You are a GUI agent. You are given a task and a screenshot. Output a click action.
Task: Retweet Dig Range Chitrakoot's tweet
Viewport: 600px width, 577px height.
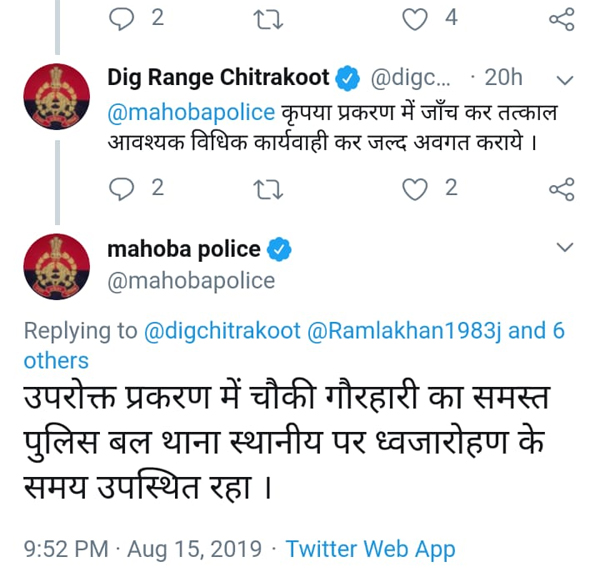(268, 189)
